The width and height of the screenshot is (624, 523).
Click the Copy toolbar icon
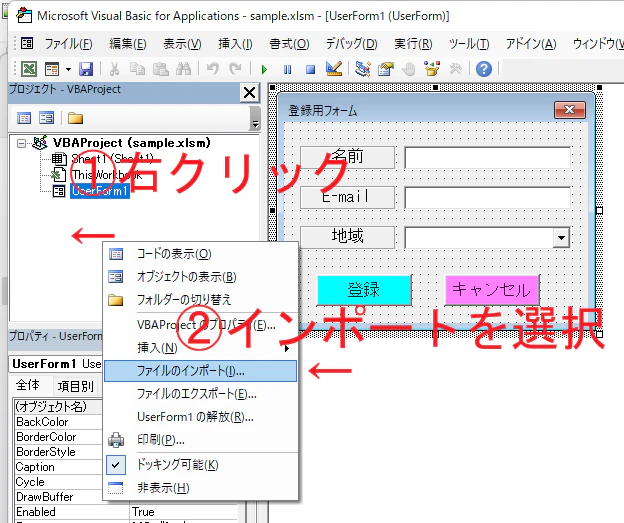click(x=137, y=69)
